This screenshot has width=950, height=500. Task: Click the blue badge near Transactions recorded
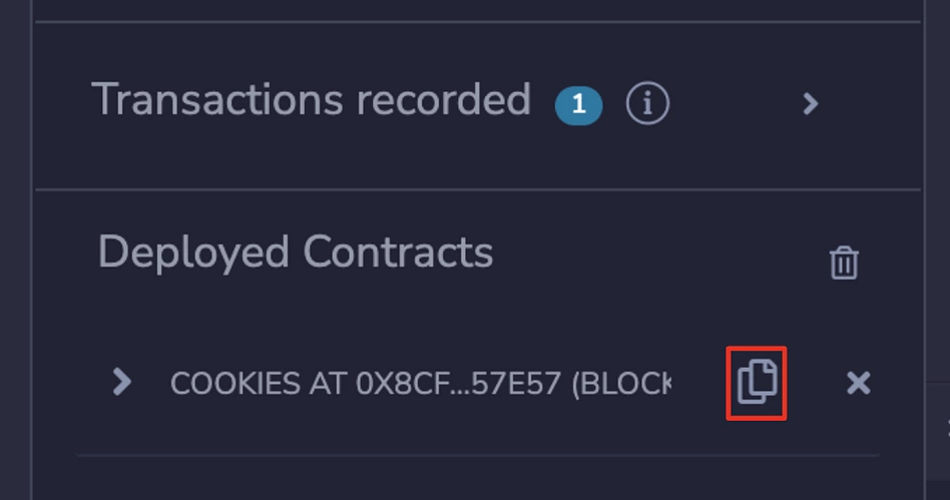(579, 105)
